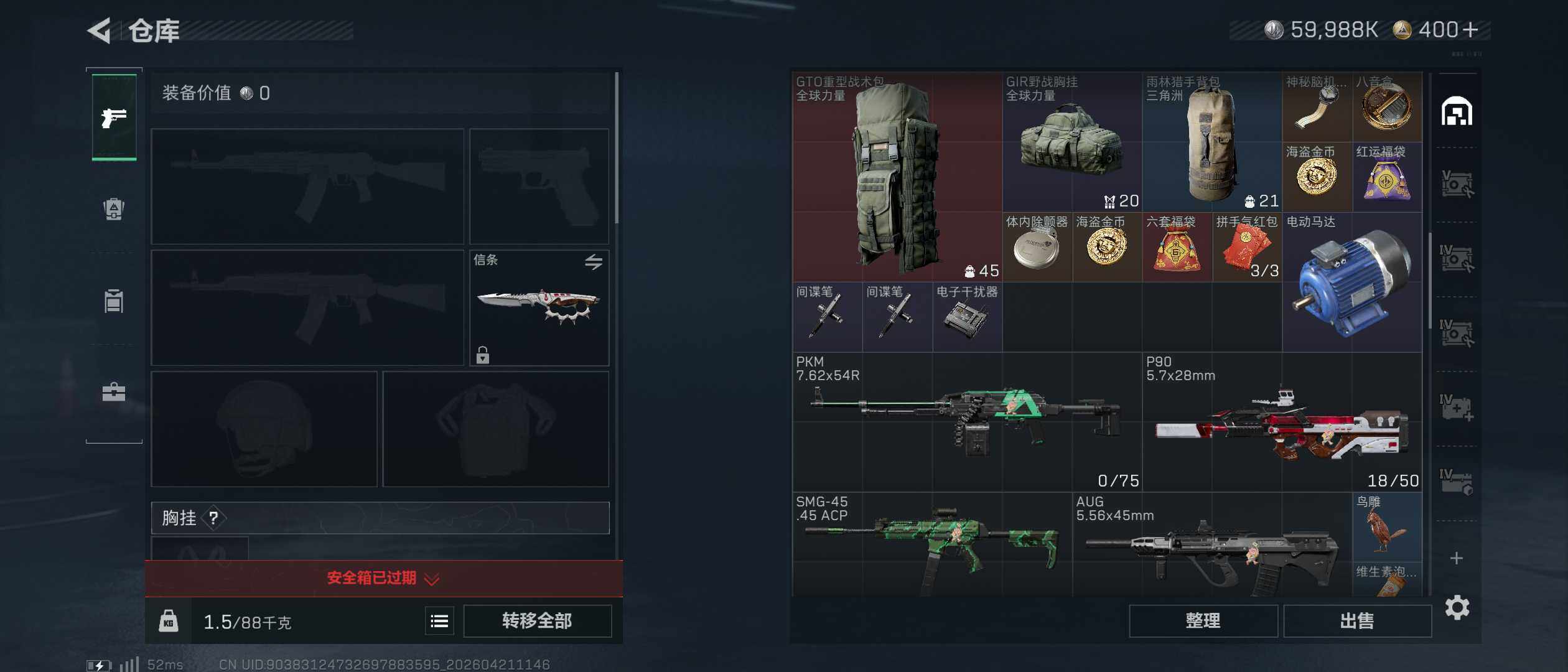Click the 整理 sort button
Screen dimensions: 1568x672
click(x=1203, y=620)
